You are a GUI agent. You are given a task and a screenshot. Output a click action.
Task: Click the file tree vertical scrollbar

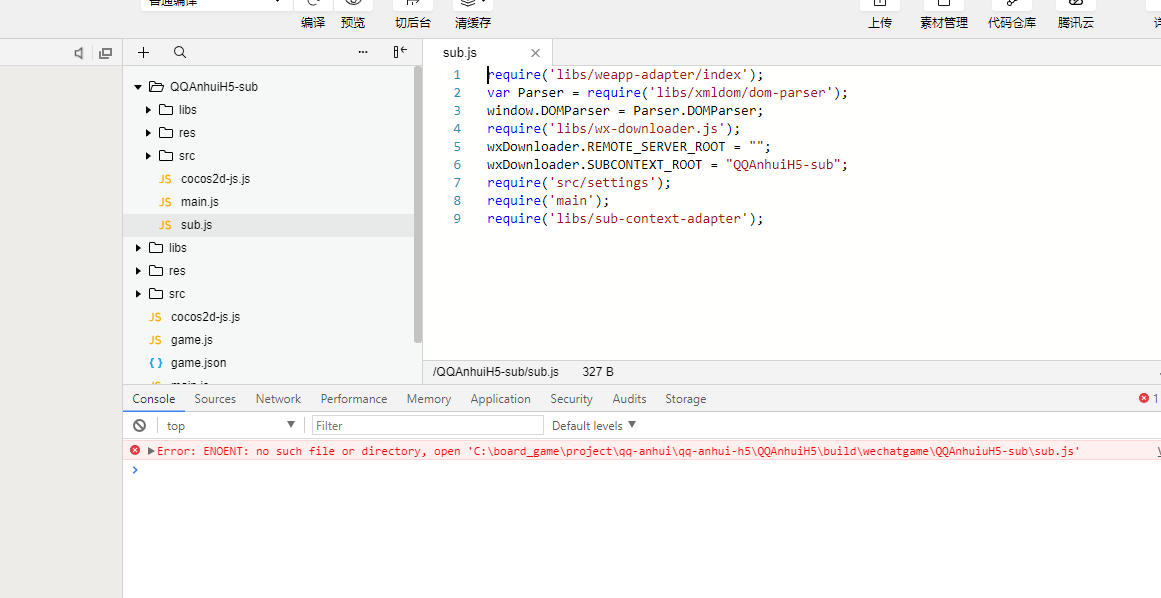(418, 204)
